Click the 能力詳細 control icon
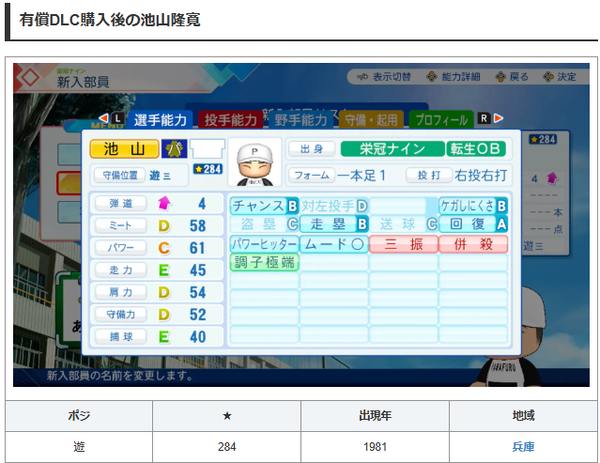Viewport: 600px width, 463px height. (x=432, y=77)
